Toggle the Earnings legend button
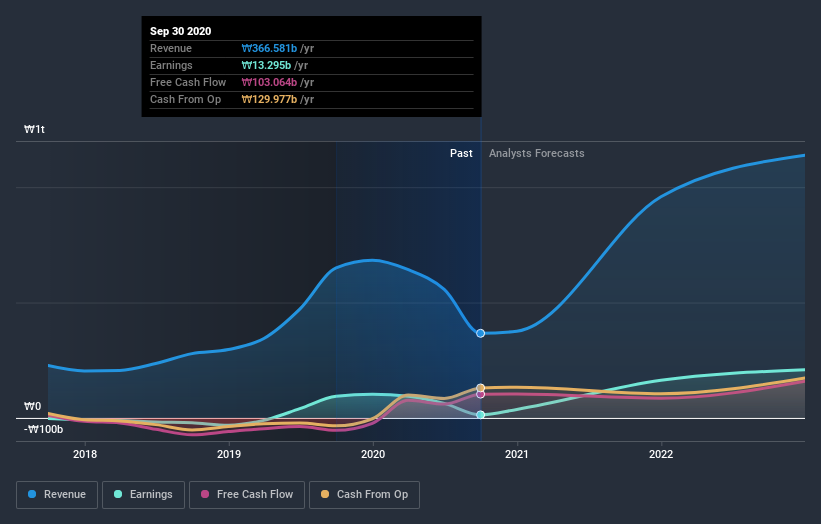This screenshot has width=821, height=524. (x=143, y=495)
